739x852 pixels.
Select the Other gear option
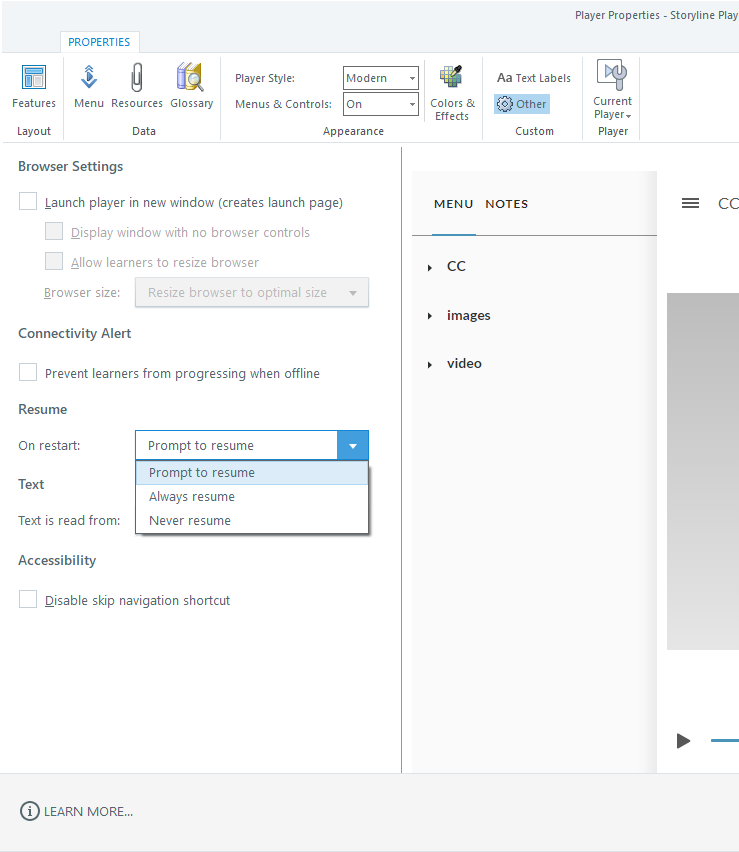point(522,104)
